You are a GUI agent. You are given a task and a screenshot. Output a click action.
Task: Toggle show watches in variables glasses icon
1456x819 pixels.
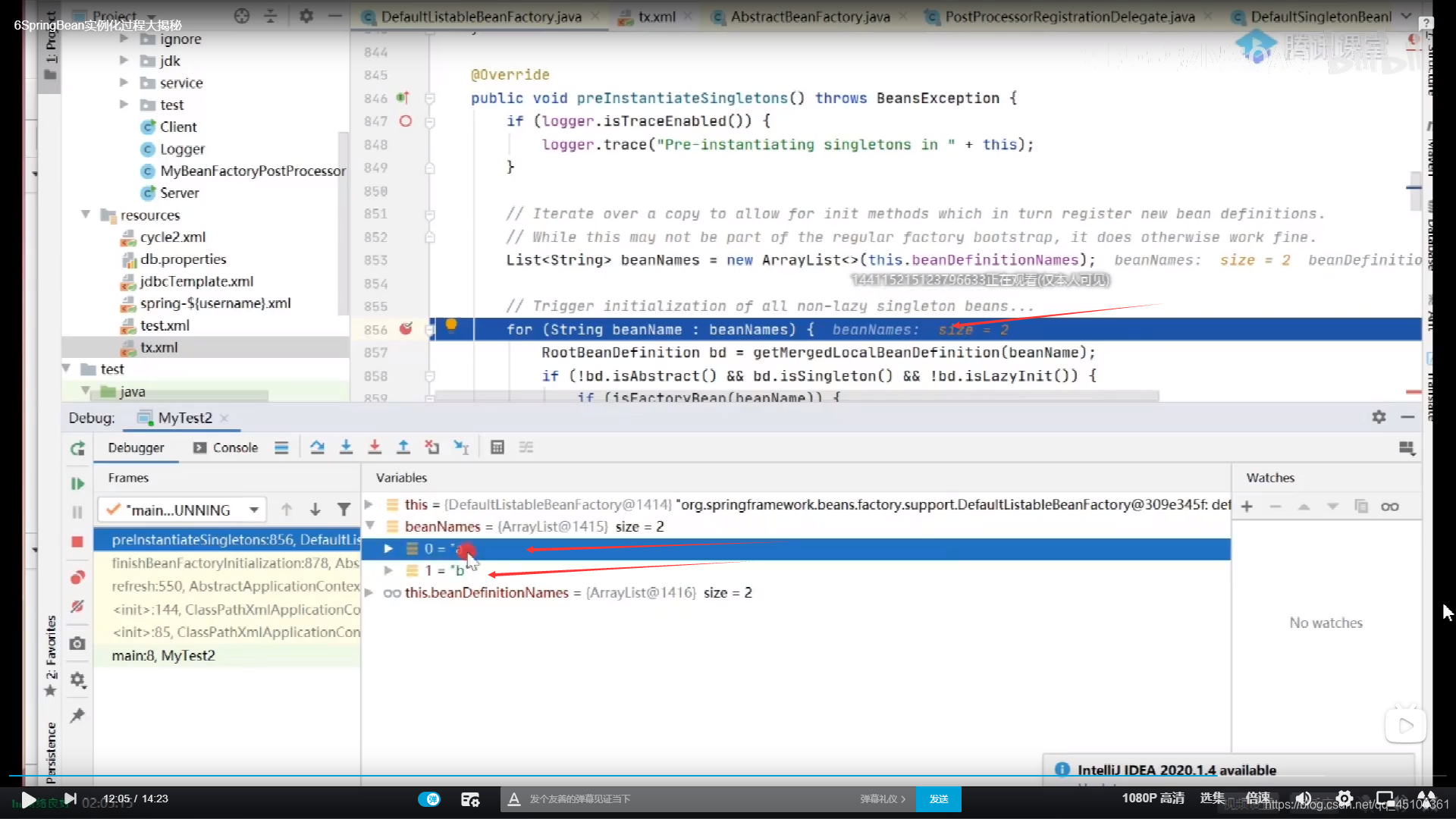[1390, 507]
